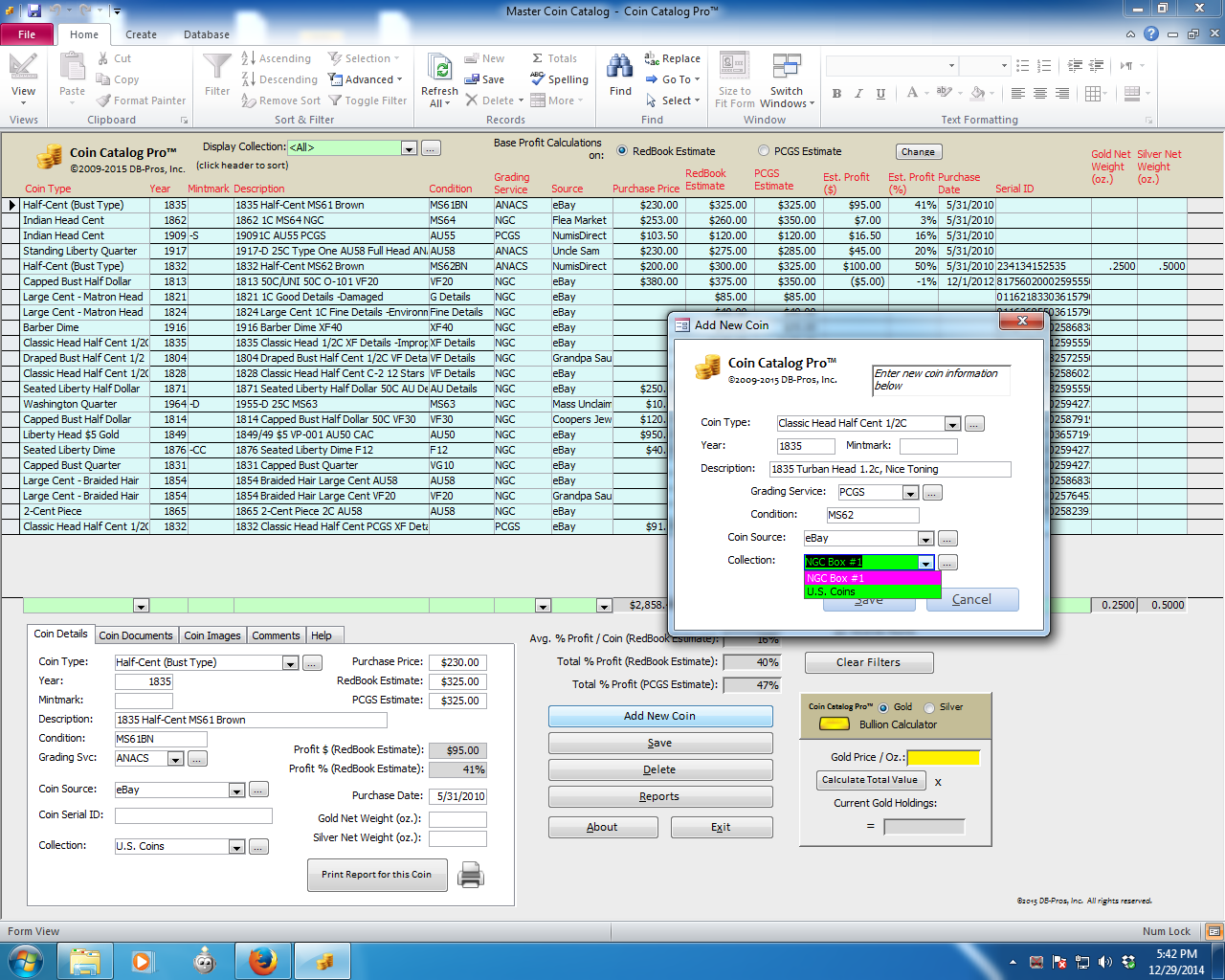Click the Add New Coin button
This screenshot has height=980, width=1225.
(660, 716)
